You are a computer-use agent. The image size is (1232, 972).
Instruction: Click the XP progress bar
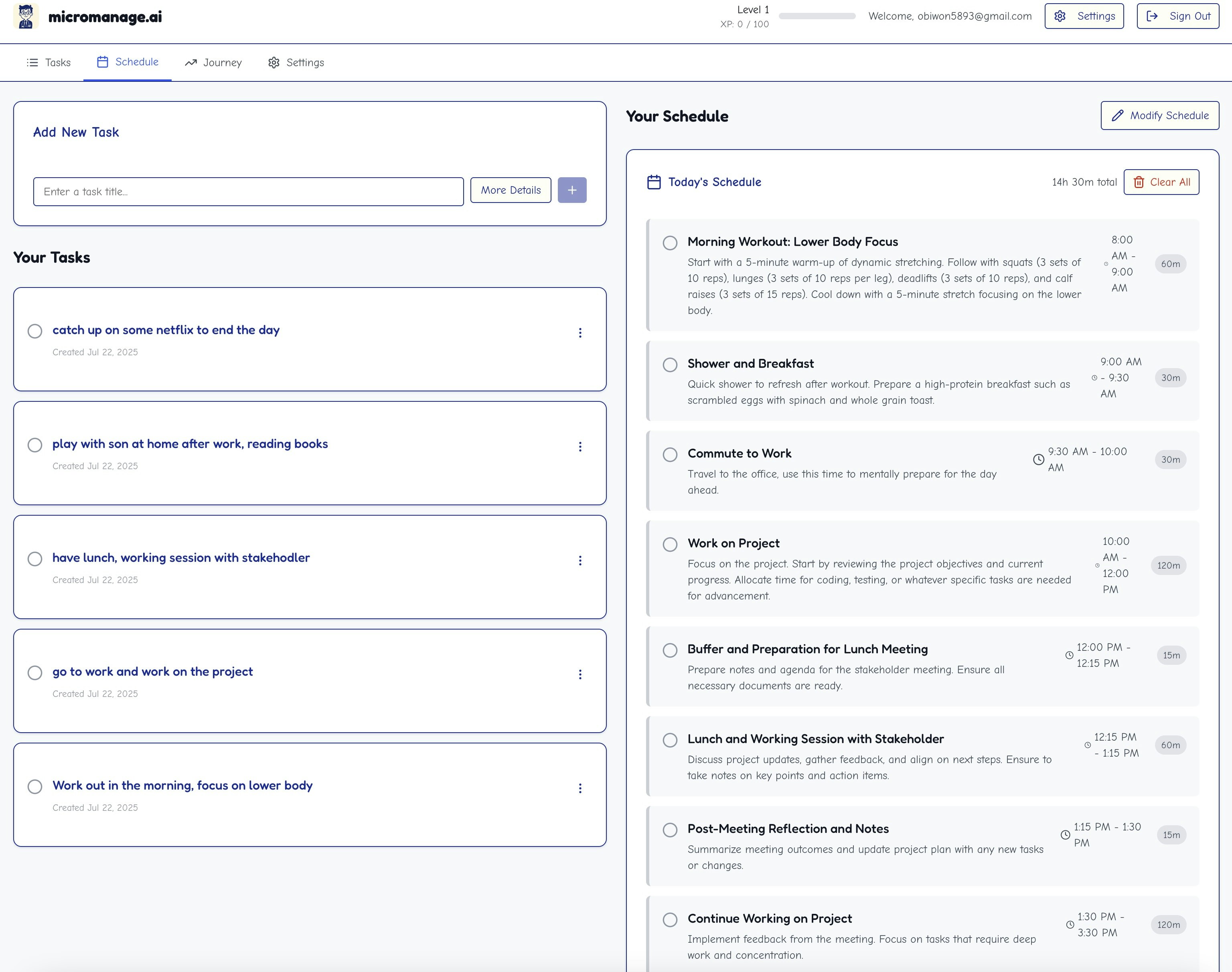817,16
